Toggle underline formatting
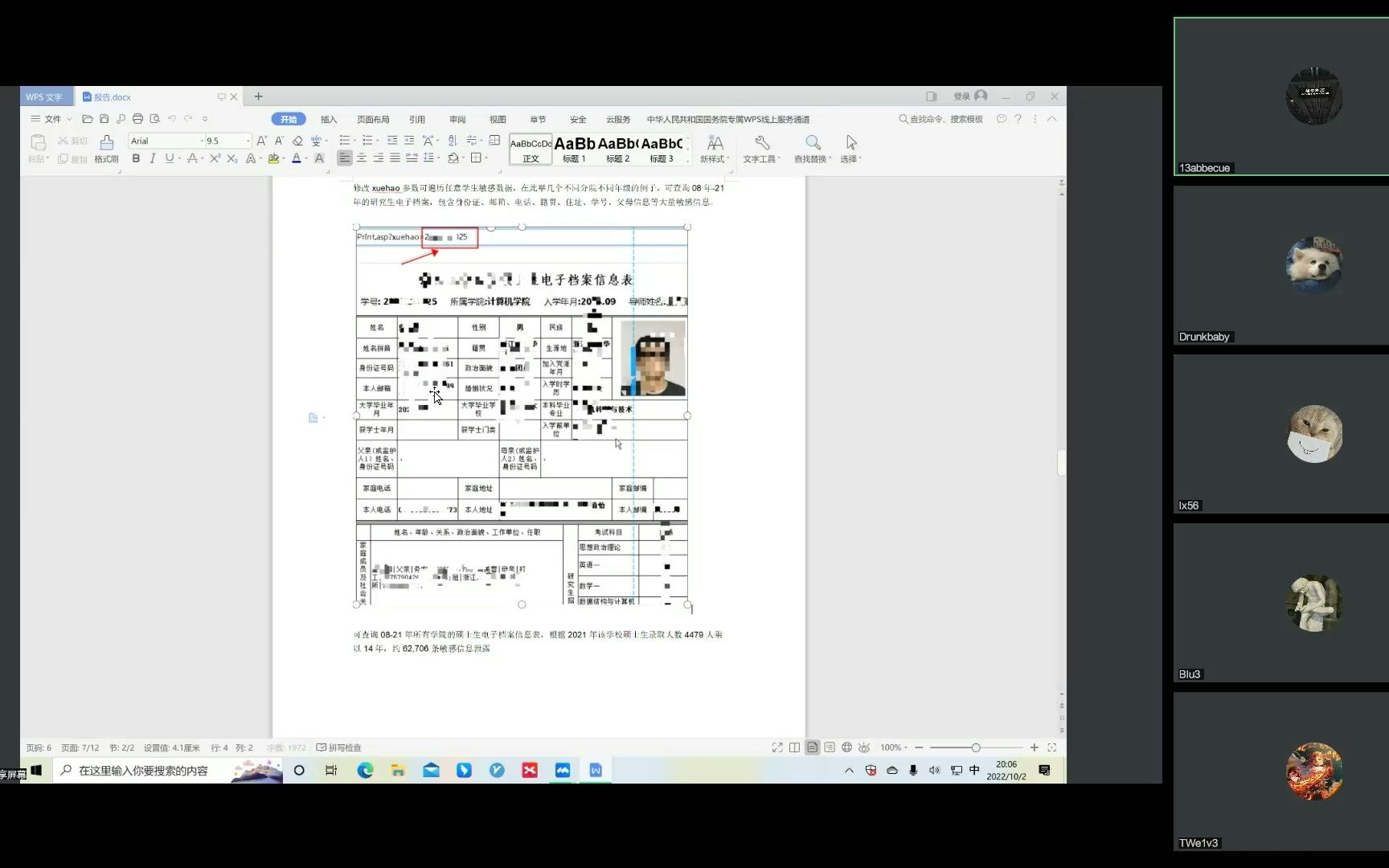Screen dimensions: 1389x868 [x=169, y=158]
